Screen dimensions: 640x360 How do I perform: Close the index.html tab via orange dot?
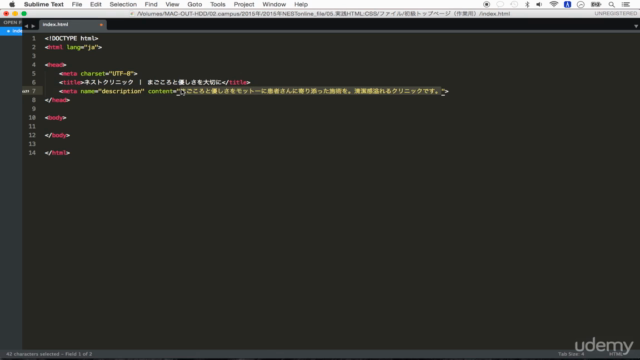[x=101, y=25]
